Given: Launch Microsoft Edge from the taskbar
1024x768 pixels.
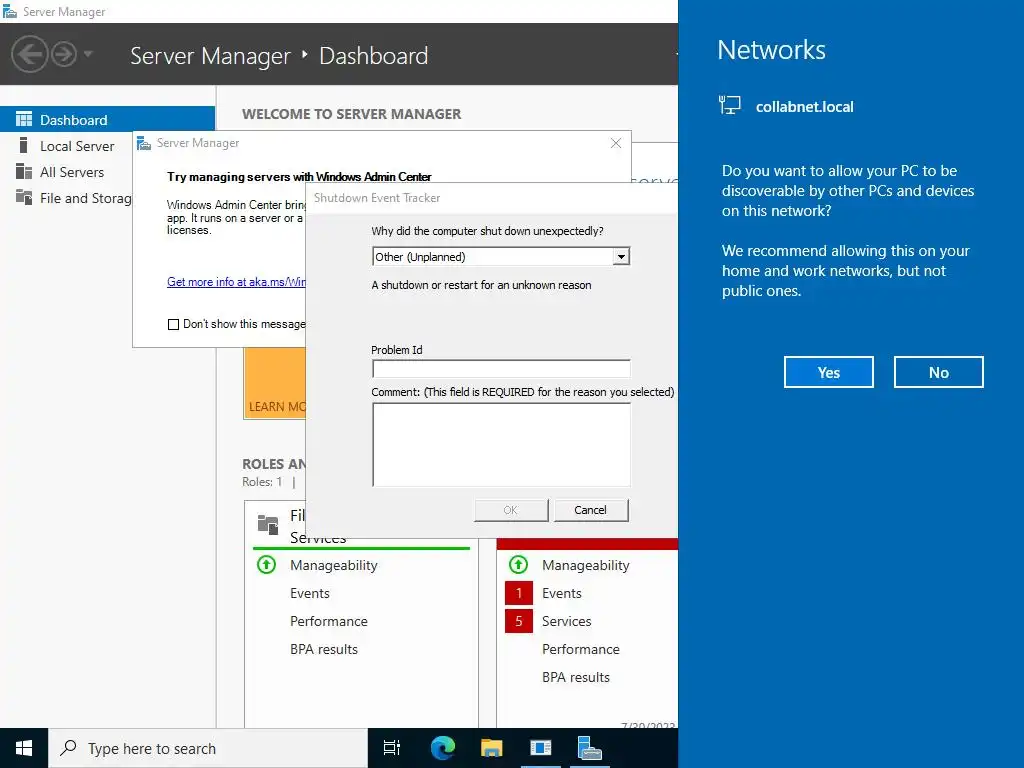Looking at the screenshot, I should [x=442, y=748].
